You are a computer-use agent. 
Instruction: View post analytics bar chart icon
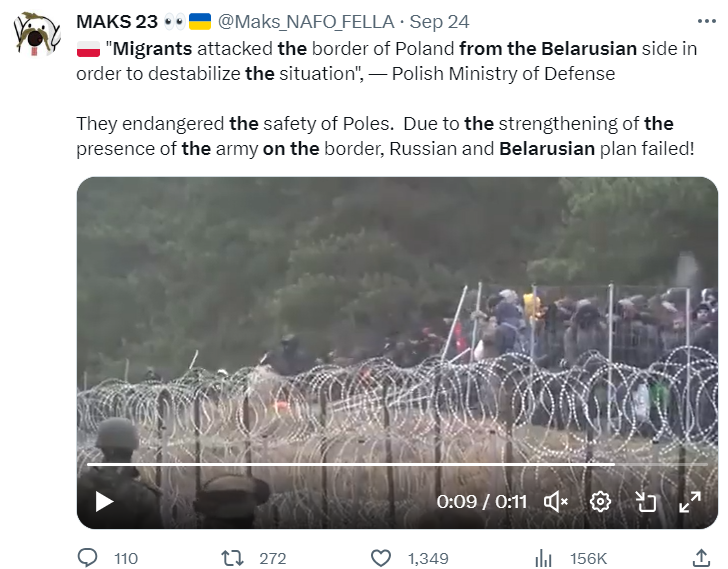point(543,558)
